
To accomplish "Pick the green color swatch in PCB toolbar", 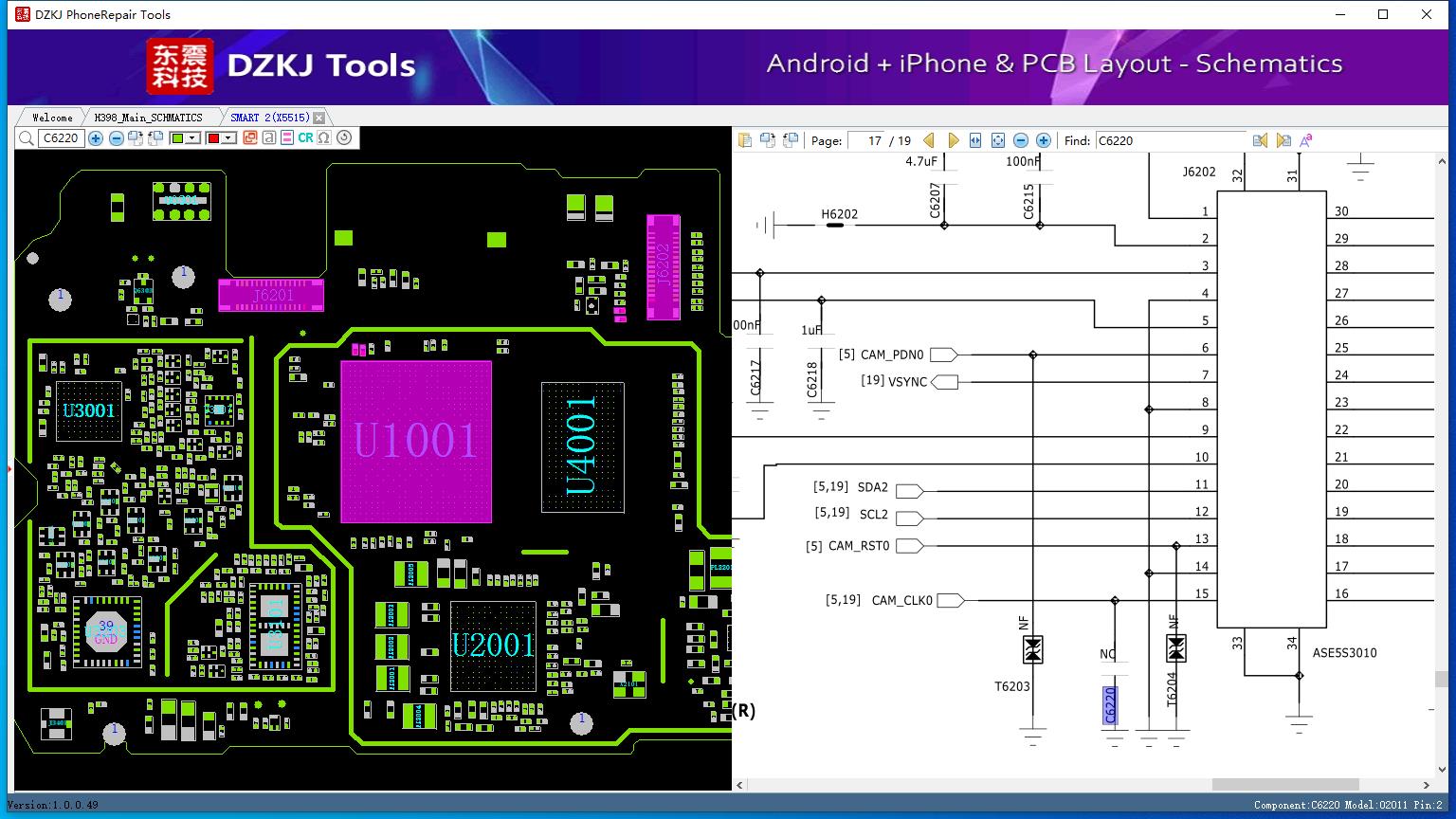I will [177, 138].
